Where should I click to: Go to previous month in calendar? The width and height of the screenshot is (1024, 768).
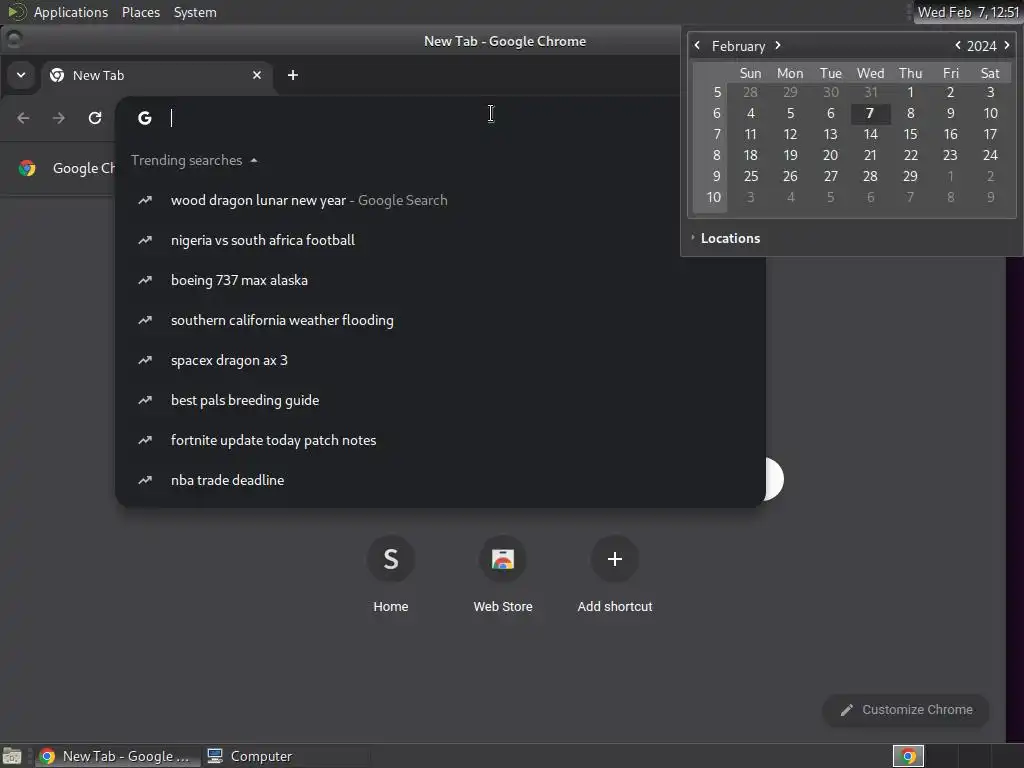click(697, 46)
